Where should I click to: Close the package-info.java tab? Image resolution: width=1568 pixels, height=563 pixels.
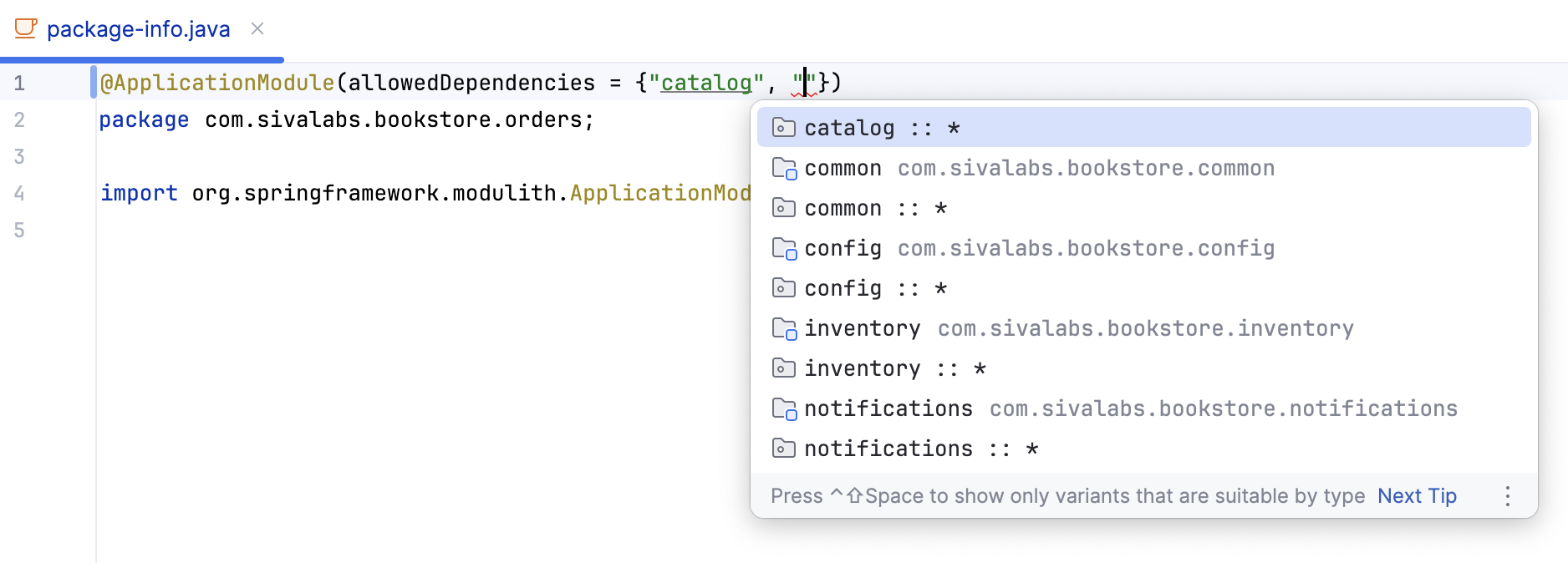(257, 28)
